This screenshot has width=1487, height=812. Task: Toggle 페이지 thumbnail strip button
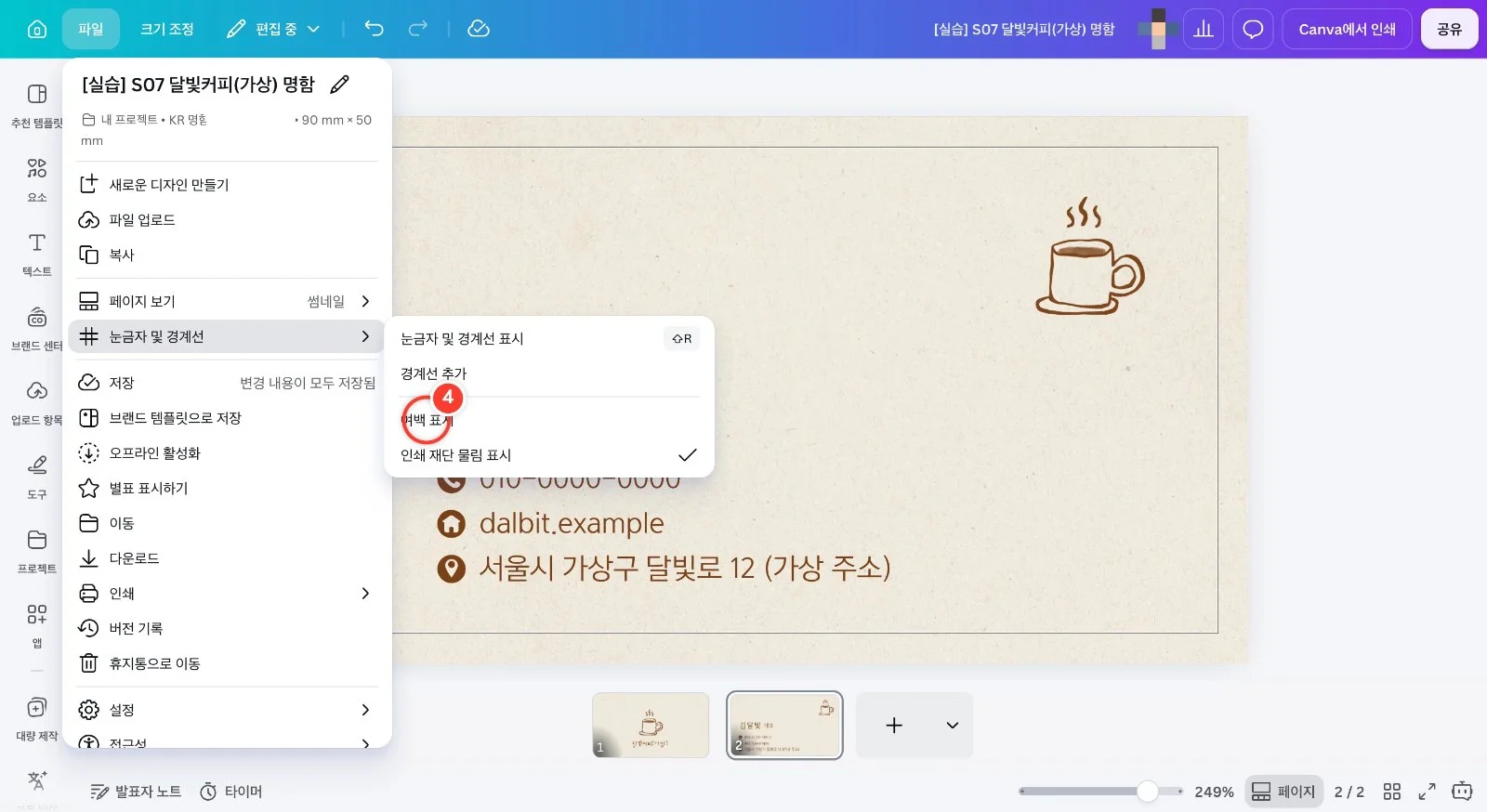click(1283, 792)
